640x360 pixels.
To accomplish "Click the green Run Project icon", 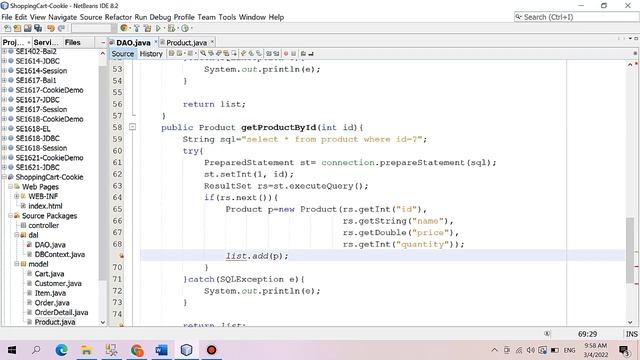I will tap(158, 28).
